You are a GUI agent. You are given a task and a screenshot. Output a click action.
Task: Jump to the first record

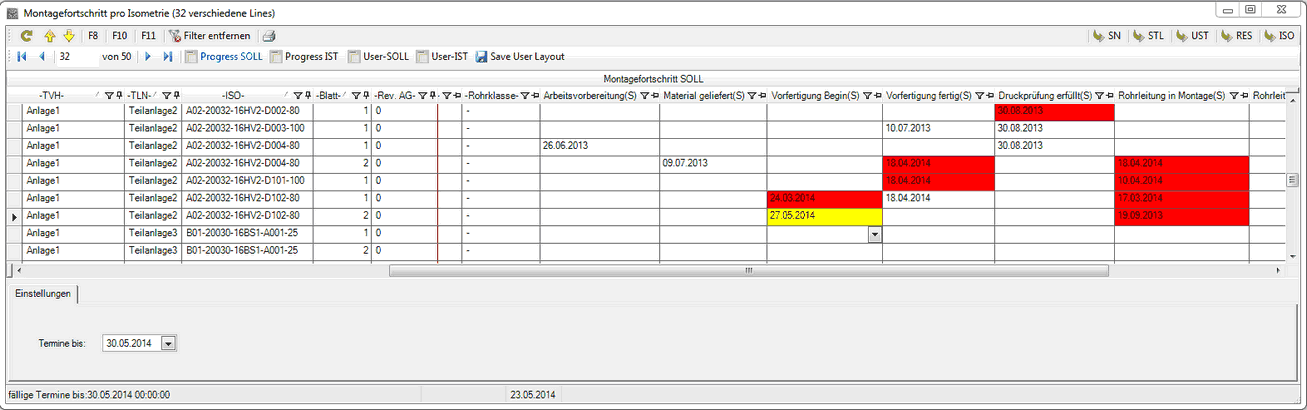[x=22, y=57]
